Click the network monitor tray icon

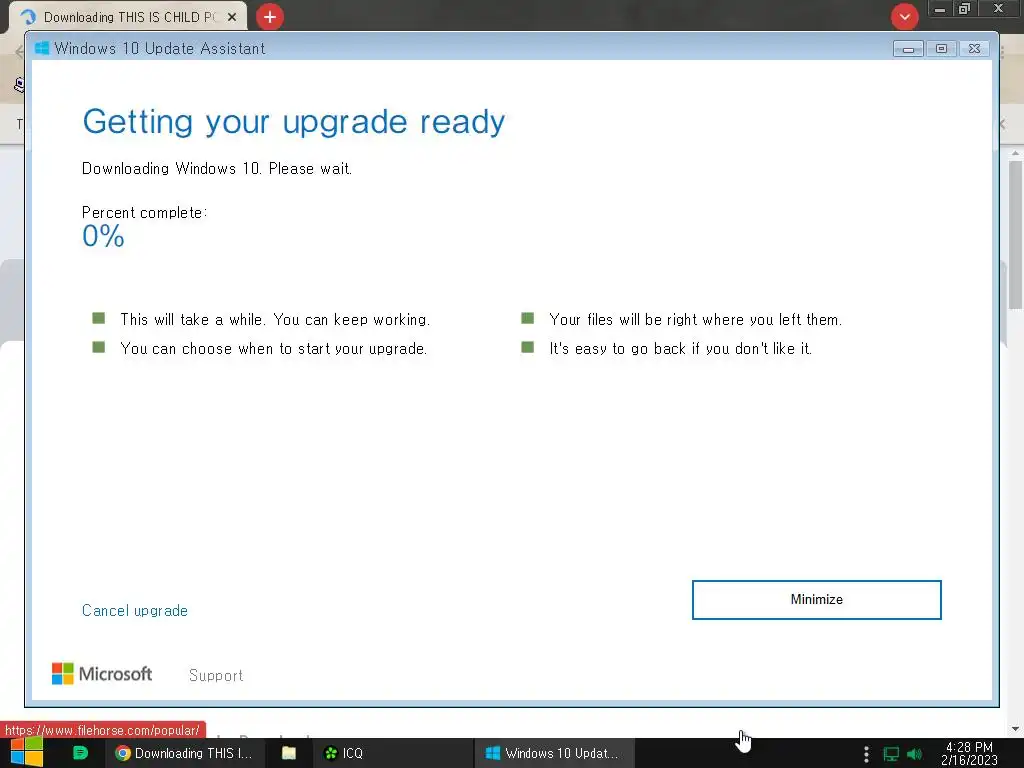click(x=891, y=754)
